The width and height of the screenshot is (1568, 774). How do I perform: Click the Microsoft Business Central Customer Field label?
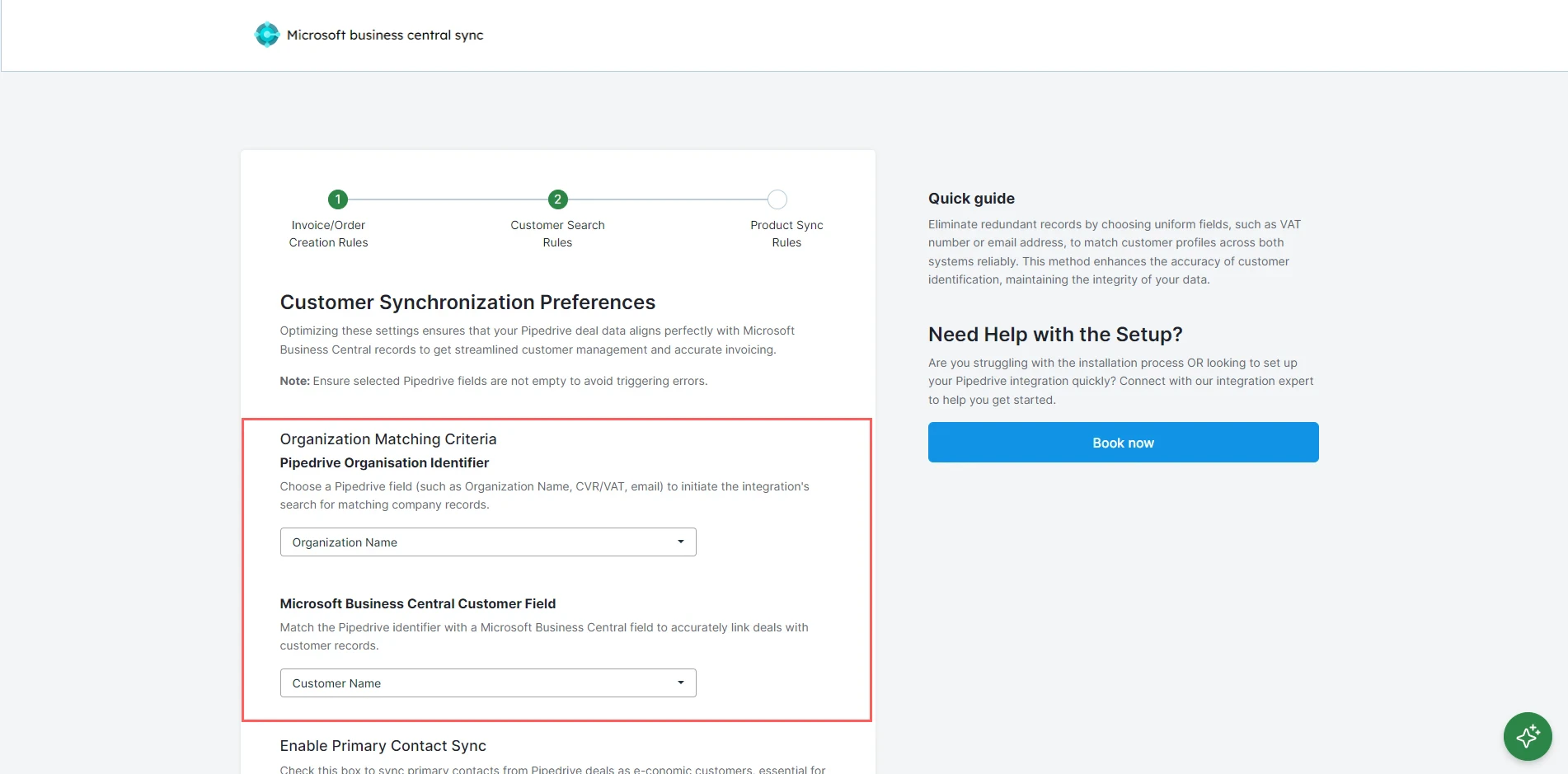coord(418,604)
